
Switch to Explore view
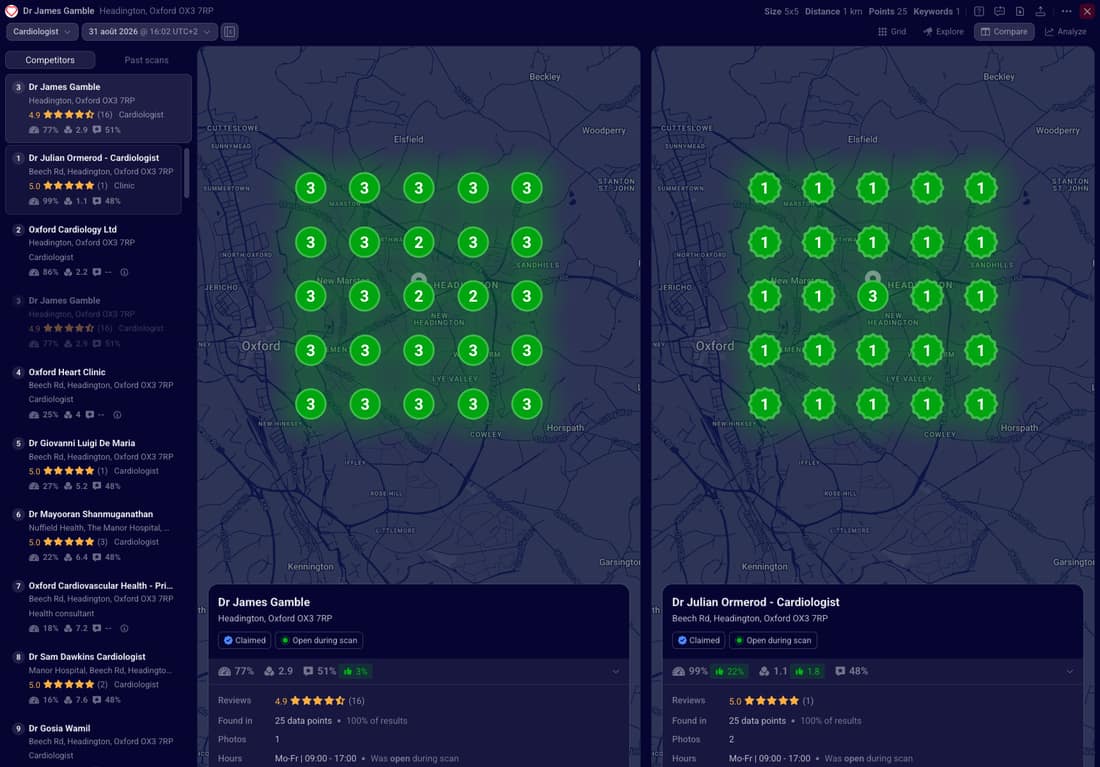click(943, 32)
